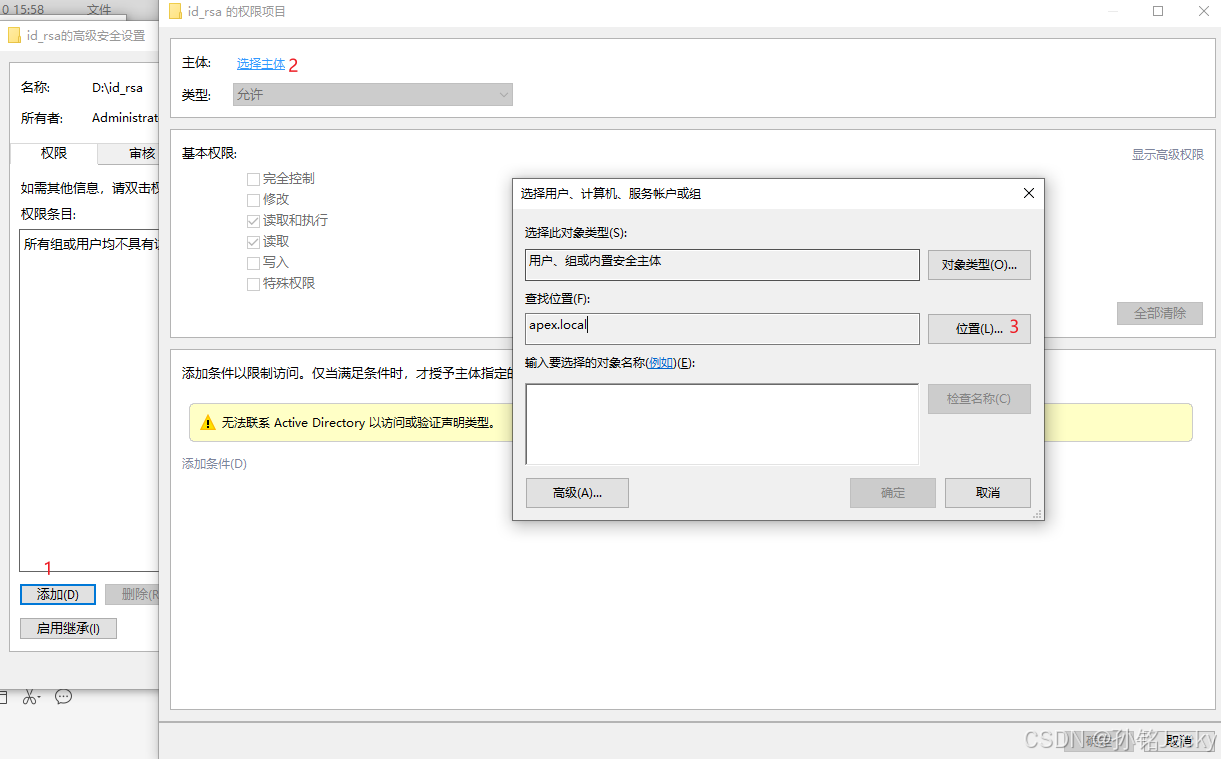1221x759 pixels.
Task: Click the speech bubble icon at bottom left
Action: pyautogui.click(x=63, y=696)
